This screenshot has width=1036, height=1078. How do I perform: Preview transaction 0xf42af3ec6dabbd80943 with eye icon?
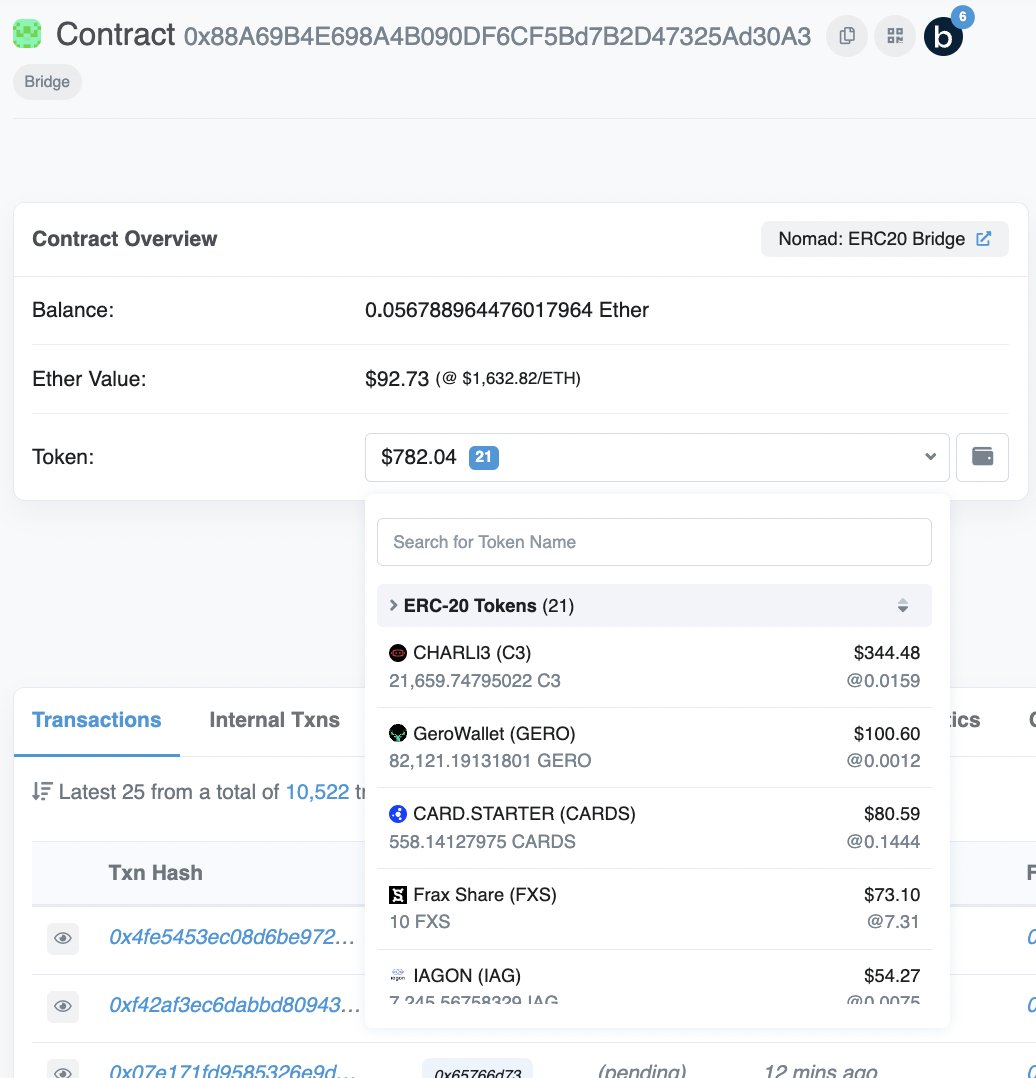coord(63,1006)
